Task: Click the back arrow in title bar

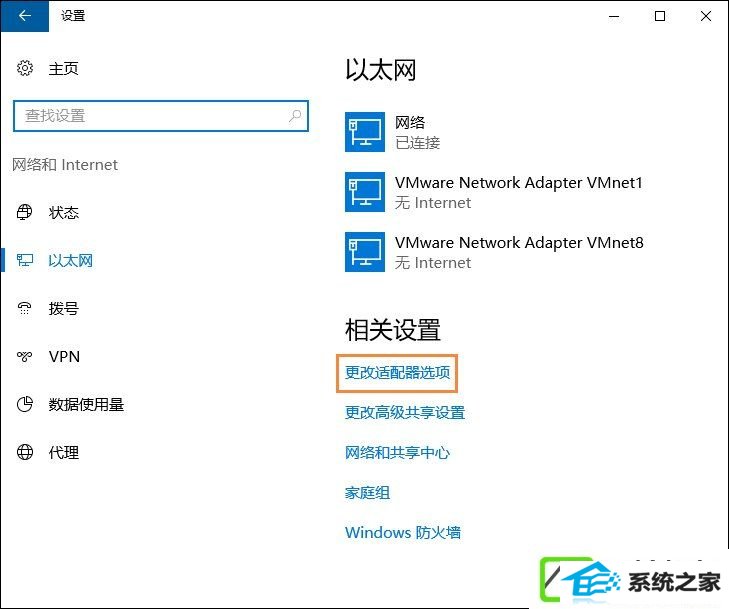Action: click(x=25, y=16)
